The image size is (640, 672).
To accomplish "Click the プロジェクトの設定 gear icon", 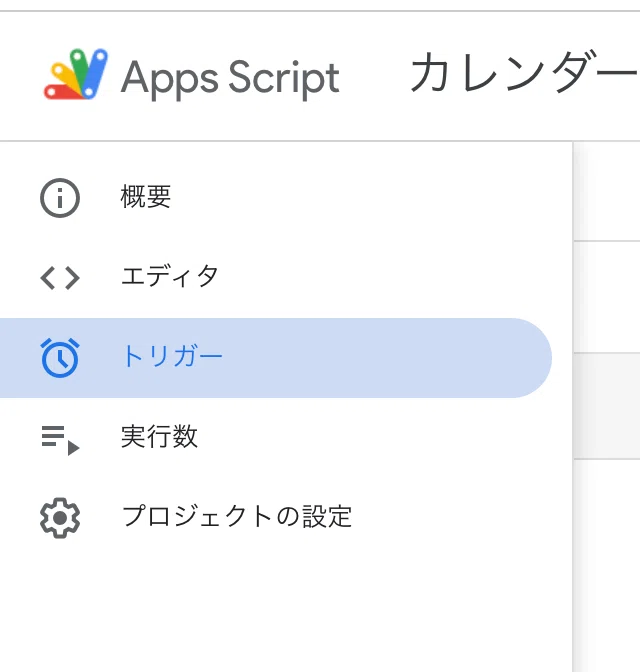I will pos(60,518).
